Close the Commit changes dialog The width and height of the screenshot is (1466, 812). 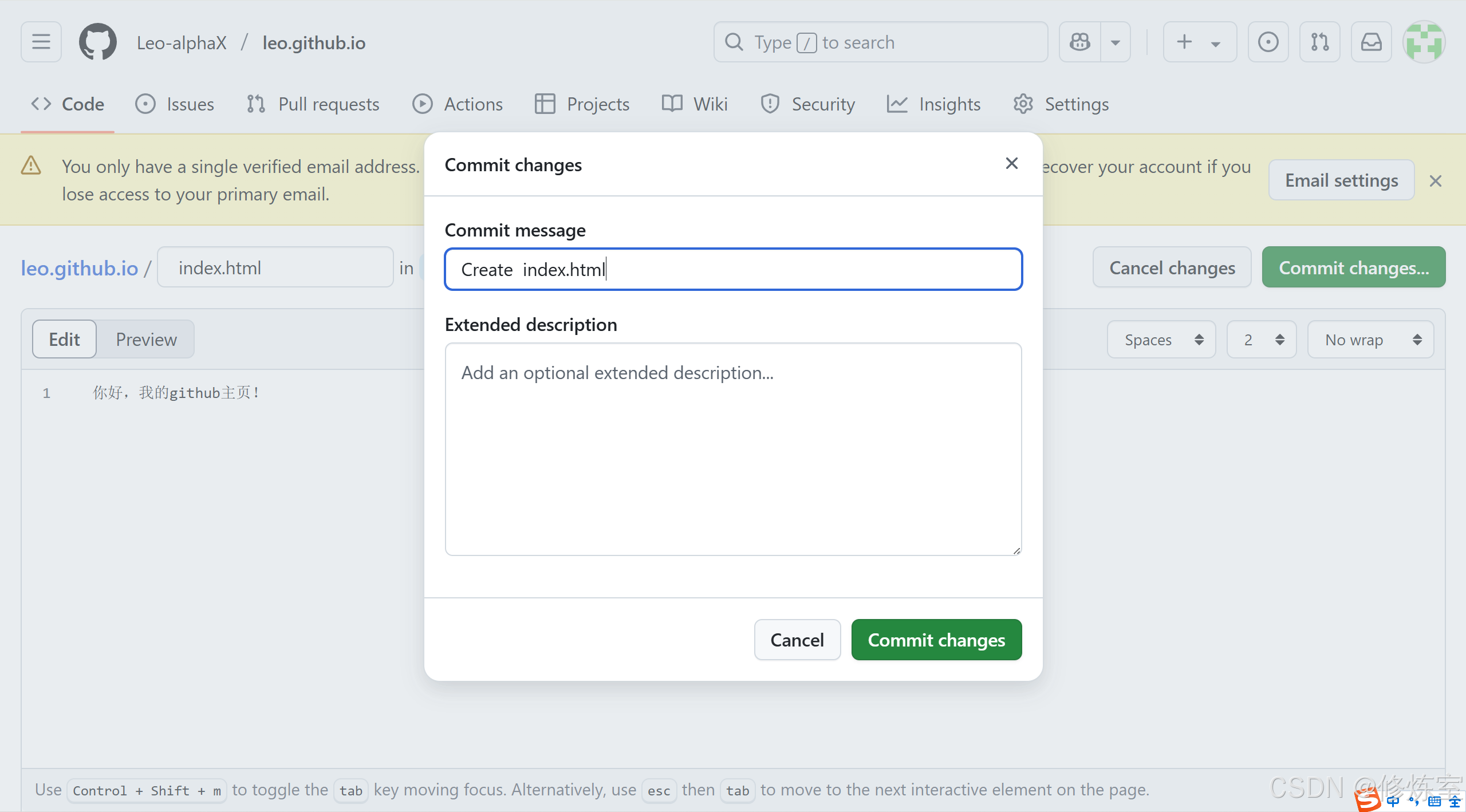[x=1011, y=164]
